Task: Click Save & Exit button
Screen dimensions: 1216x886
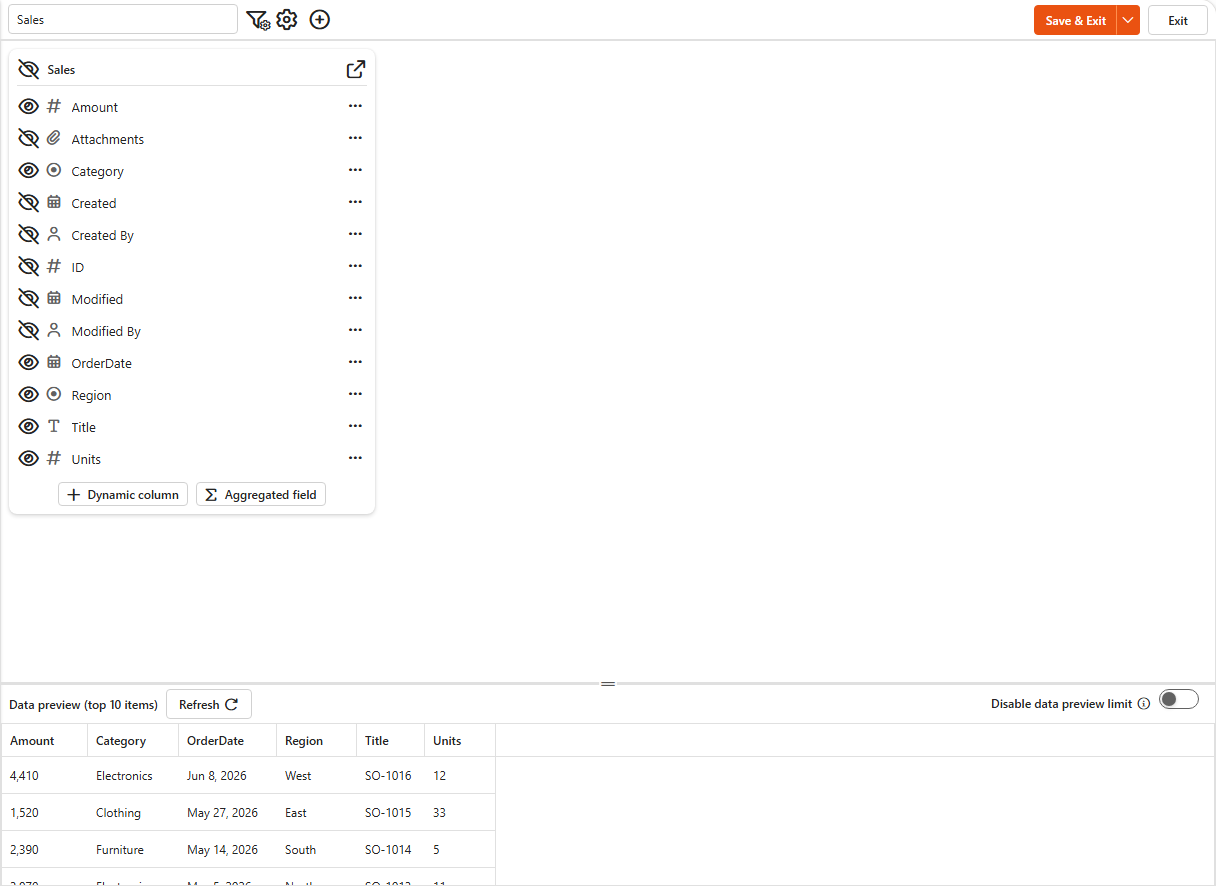Action: [1075, 20]
